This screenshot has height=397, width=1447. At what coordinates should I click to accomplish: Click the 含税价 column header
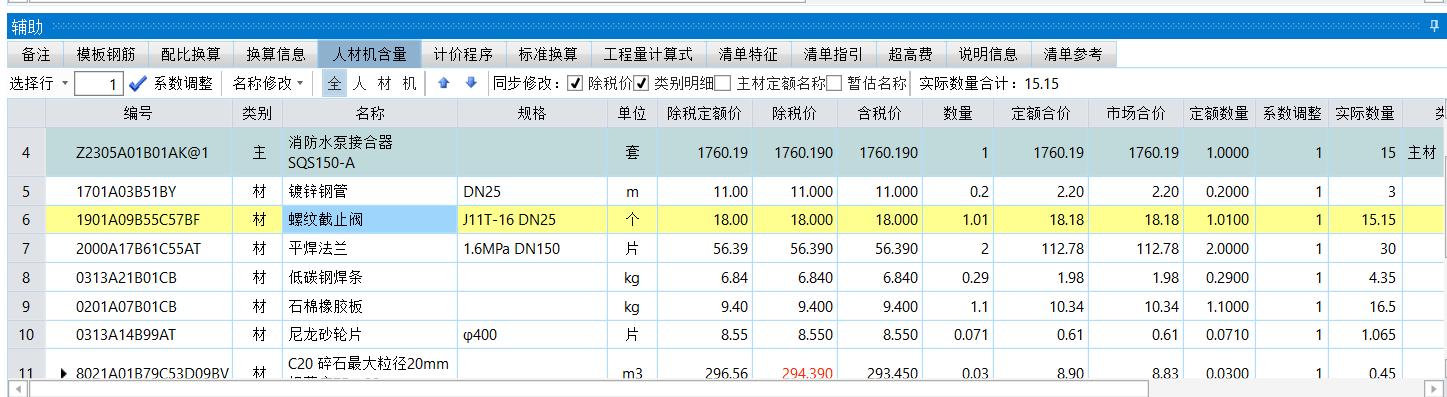(x=881, y=114)
